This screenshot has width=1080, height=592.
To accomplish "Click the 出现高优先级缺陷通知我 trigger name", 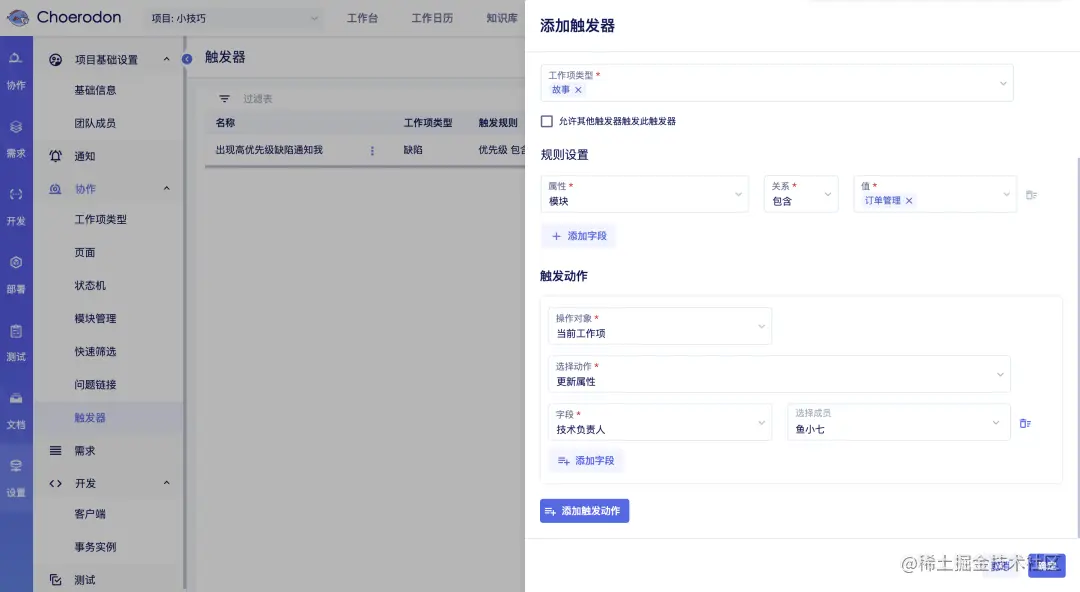I will (x=269, y=150).
